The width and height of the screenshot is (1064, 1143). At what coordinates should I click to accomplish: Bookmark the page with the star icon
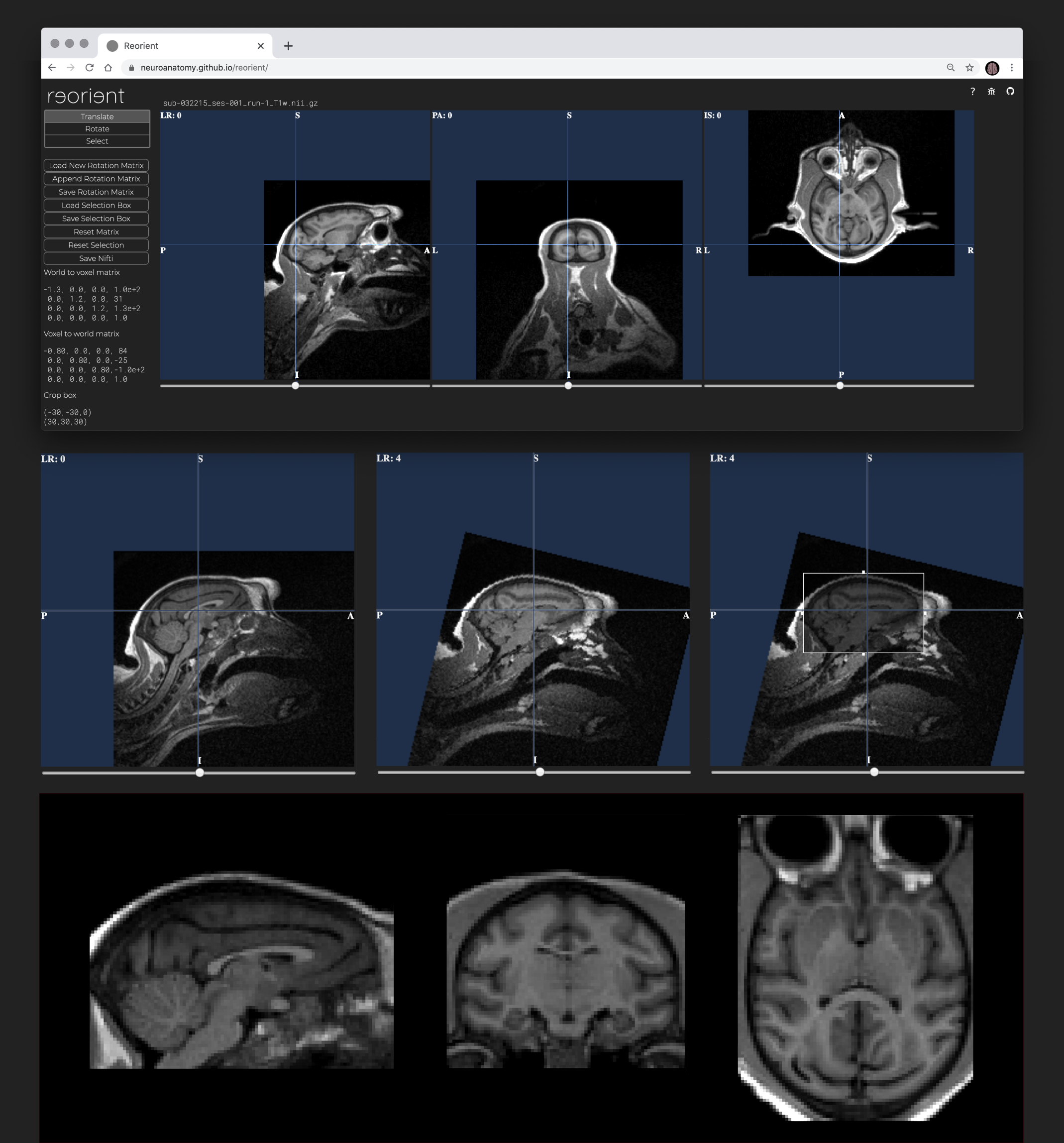(969, 68)
